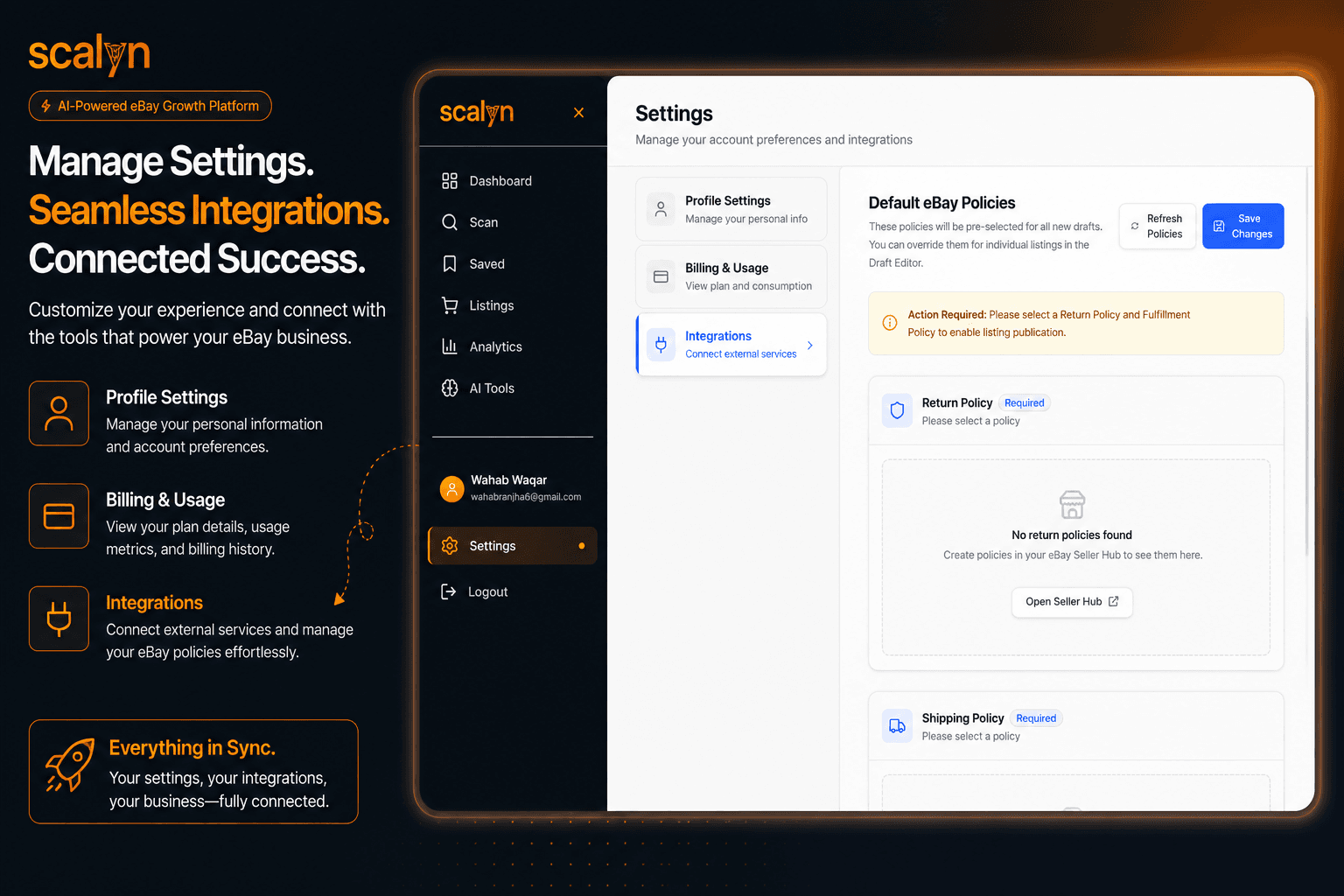The width and height of the screenshot is (1344, 896).
Task: Switch to Billing & Usage tab
Action: [731, 276]
